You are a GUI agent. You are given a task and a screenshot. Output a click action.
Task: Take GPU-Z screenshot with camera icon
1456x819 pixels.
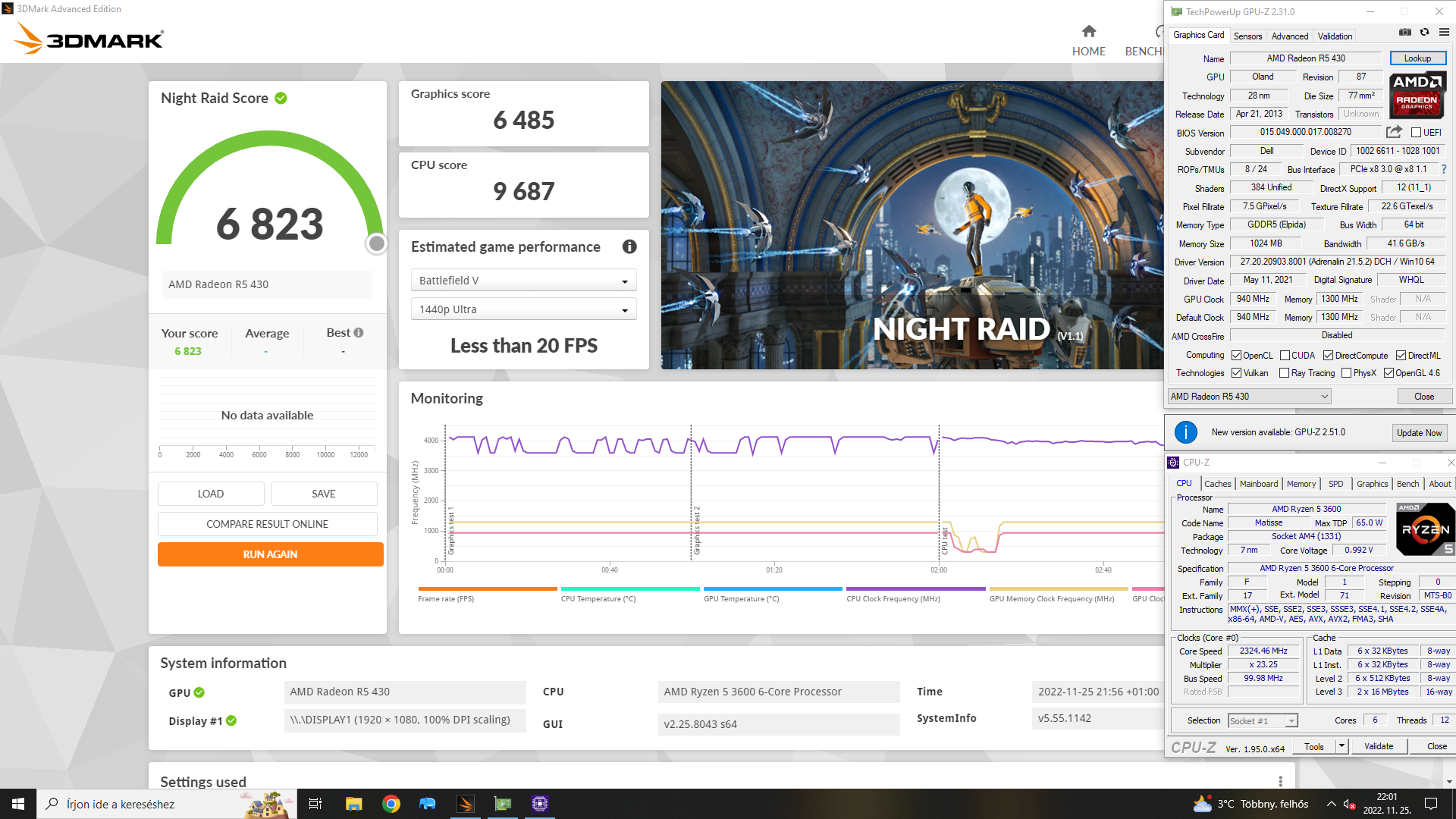click(1405, 32)
